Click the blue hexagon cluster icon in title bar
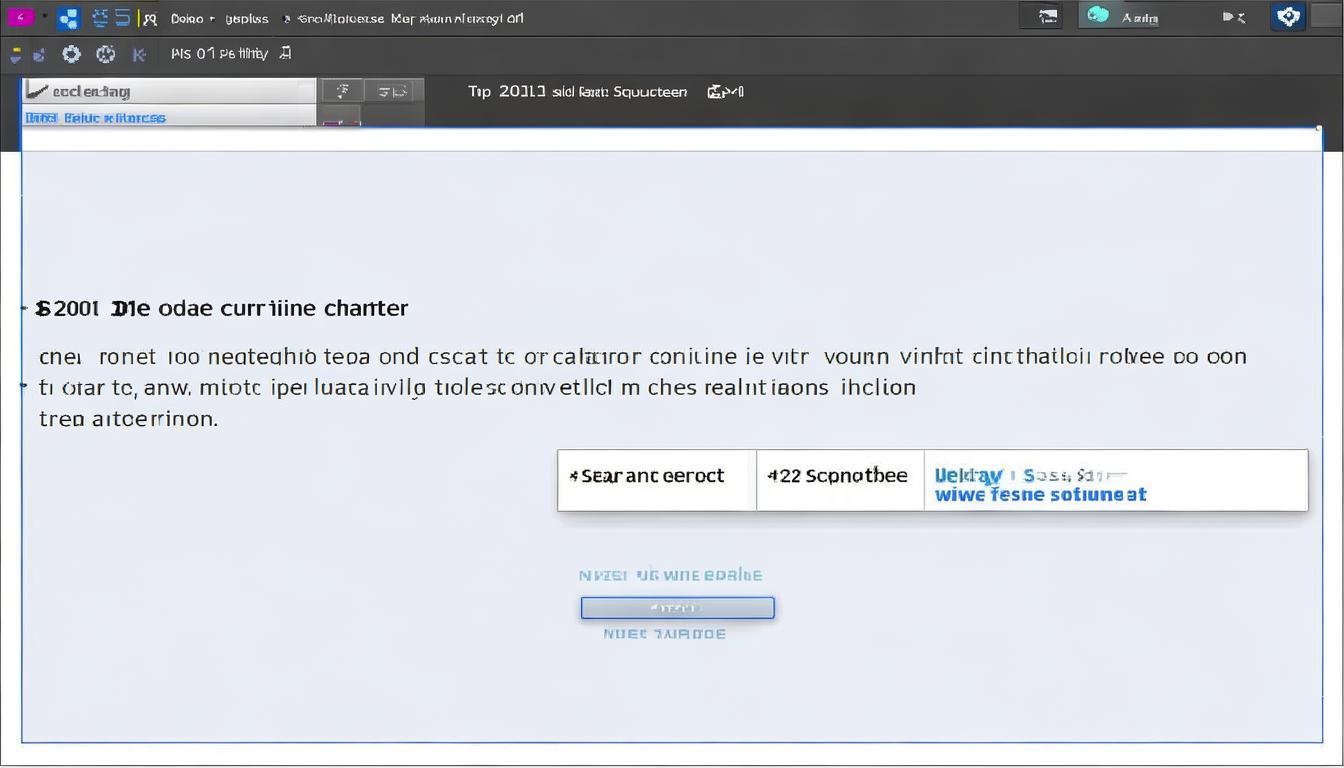Screen dimensions: 1344x768 (x=68, y=18)
